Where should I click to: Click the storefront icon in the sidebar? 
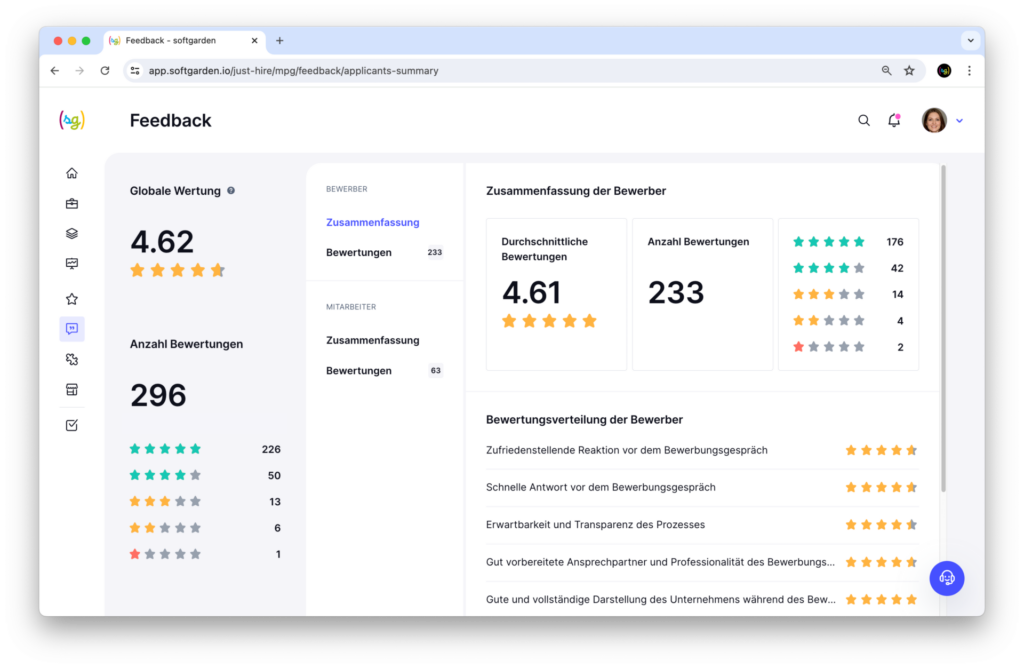coord(72,389)
